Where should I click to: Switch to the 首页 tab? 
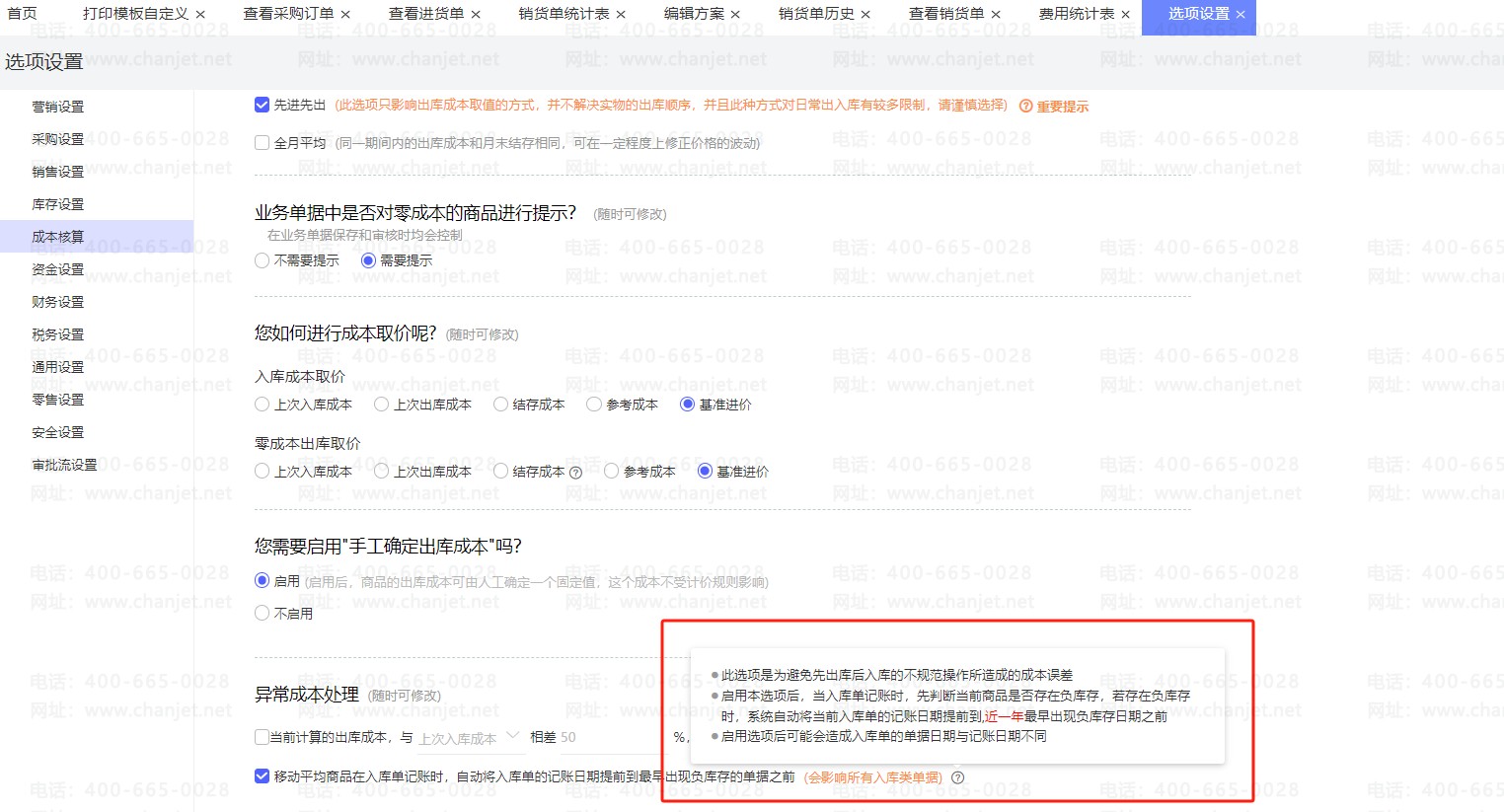(22, 14)
